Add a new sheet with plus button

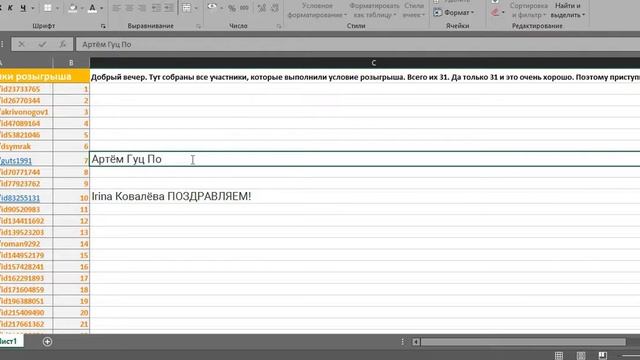coord(47,342)
